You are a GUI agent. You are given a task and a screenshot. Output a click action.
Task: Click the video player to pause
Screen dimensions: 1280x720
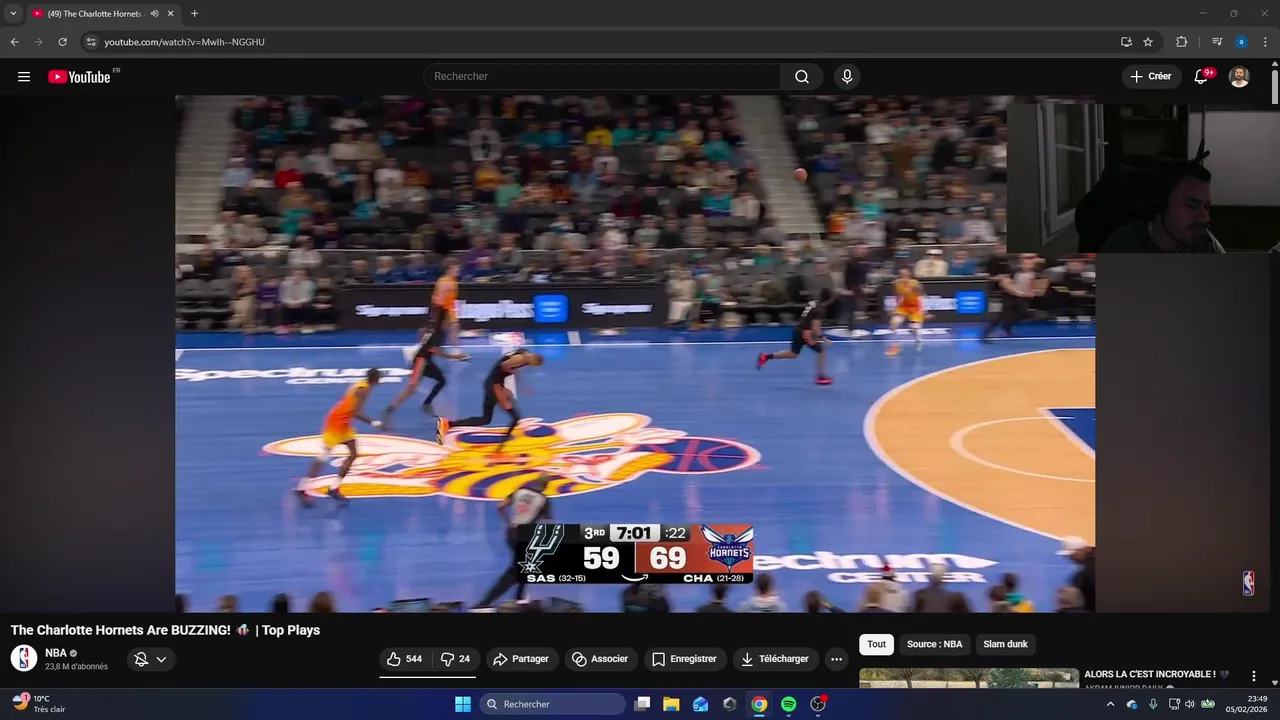[x=635, y=353]
